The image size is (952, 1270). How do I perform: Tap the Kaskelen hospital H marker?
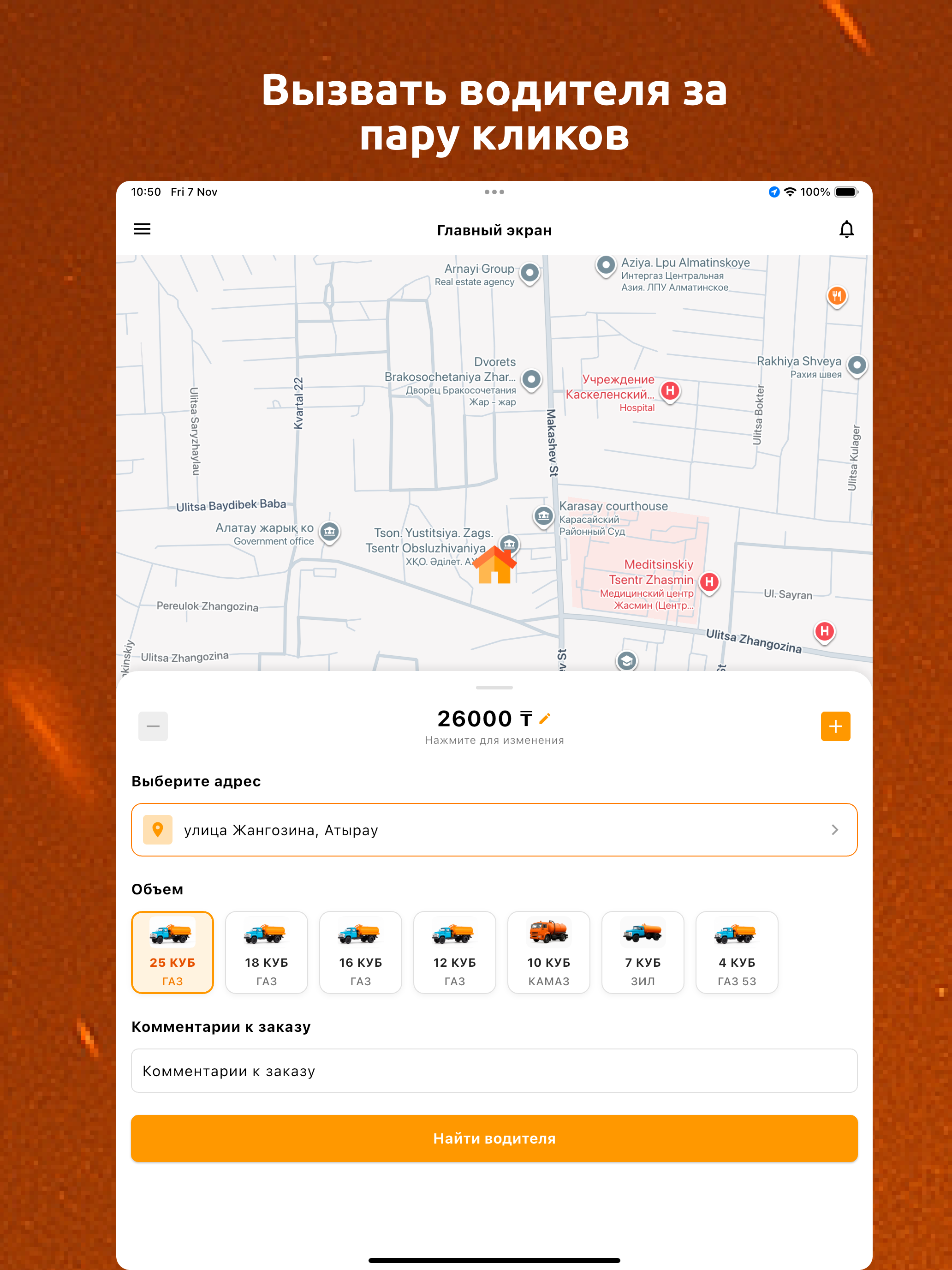click(670, 391)
